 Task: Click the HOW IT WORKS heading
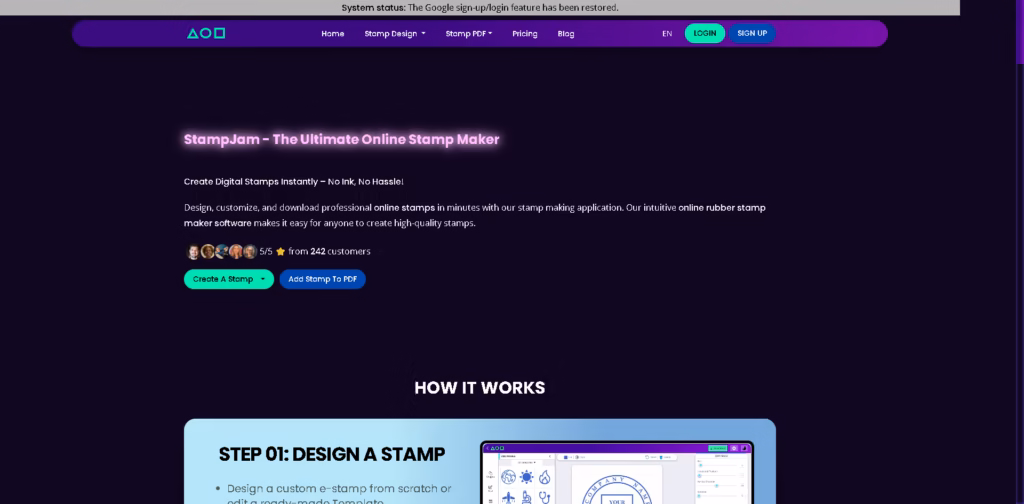click(479, 388)
